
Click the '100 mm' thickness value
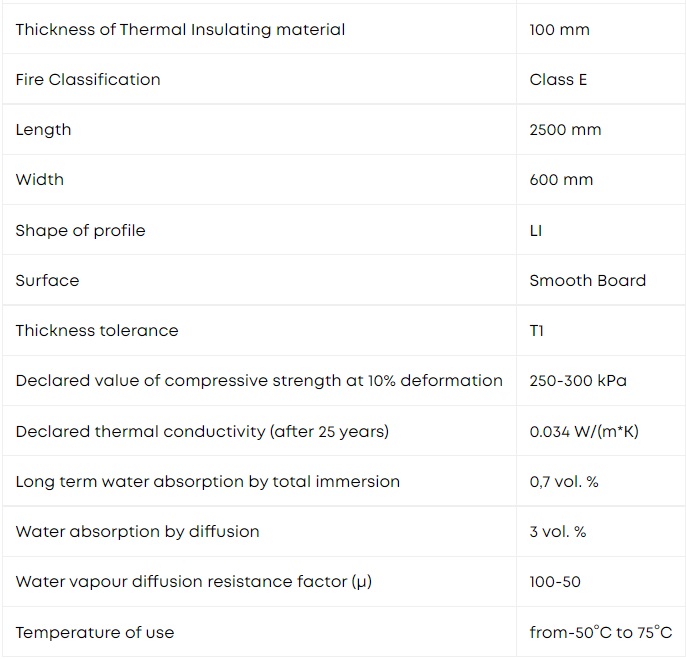pos(560,30)
